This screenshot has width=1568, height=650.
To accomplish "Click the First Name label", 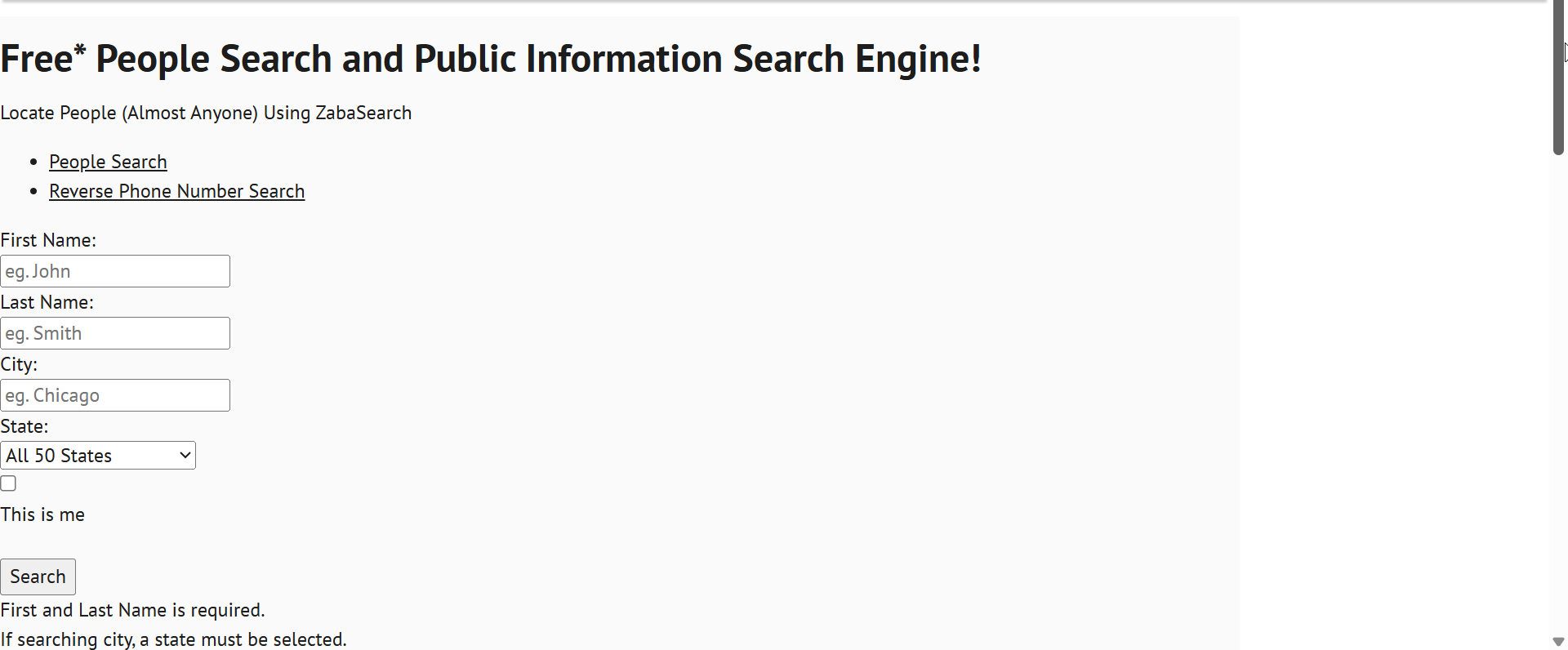I will [x=48, y=240].
